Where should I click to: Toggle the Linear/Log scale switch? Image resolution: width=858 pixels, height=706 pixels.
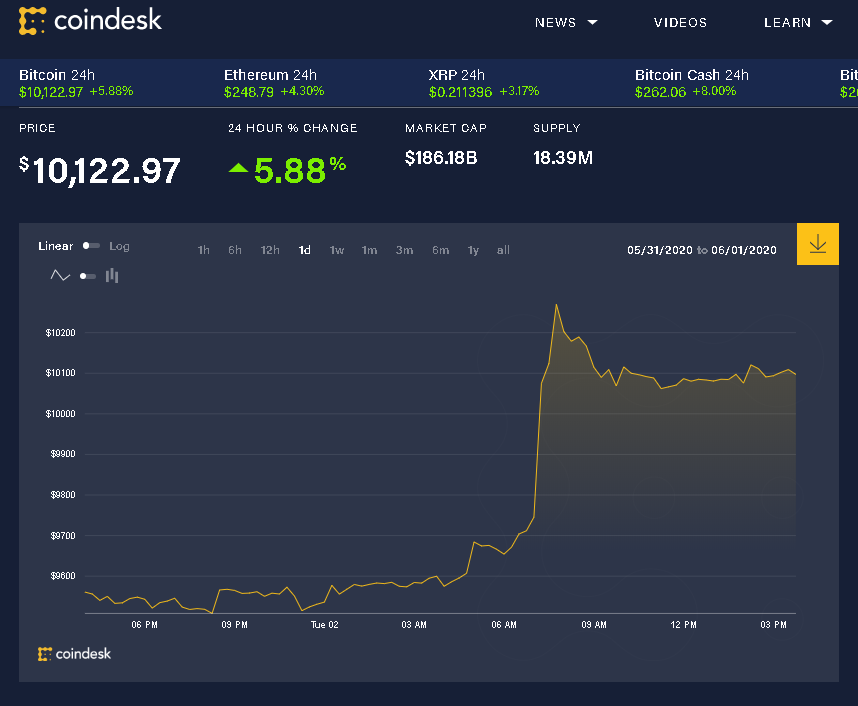tap(91, 246)
